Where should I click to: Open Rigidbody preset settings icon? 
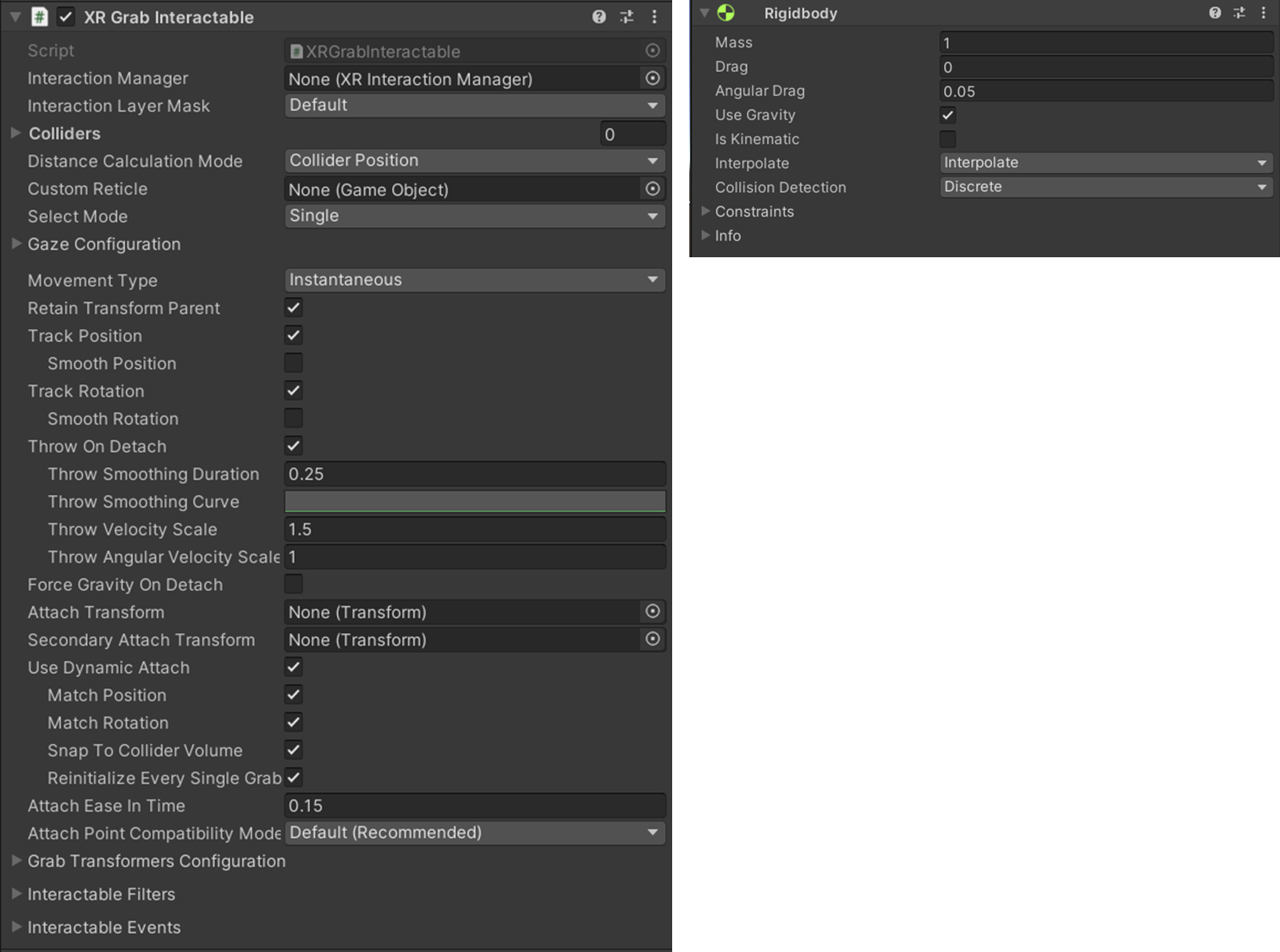1239,13
